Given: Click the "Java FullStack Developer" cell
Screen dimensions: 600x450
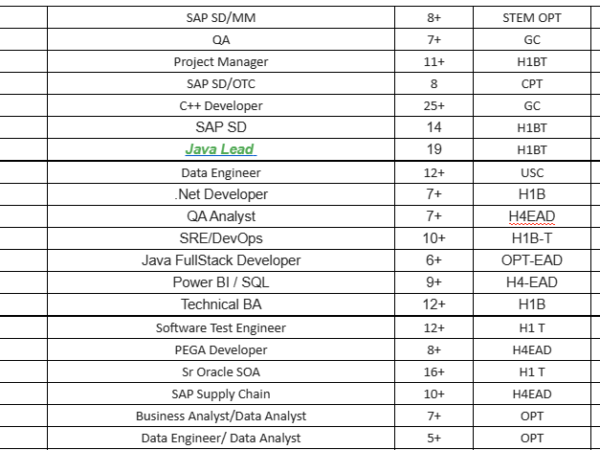Looking at the screenshot, I should click(220, 260).
